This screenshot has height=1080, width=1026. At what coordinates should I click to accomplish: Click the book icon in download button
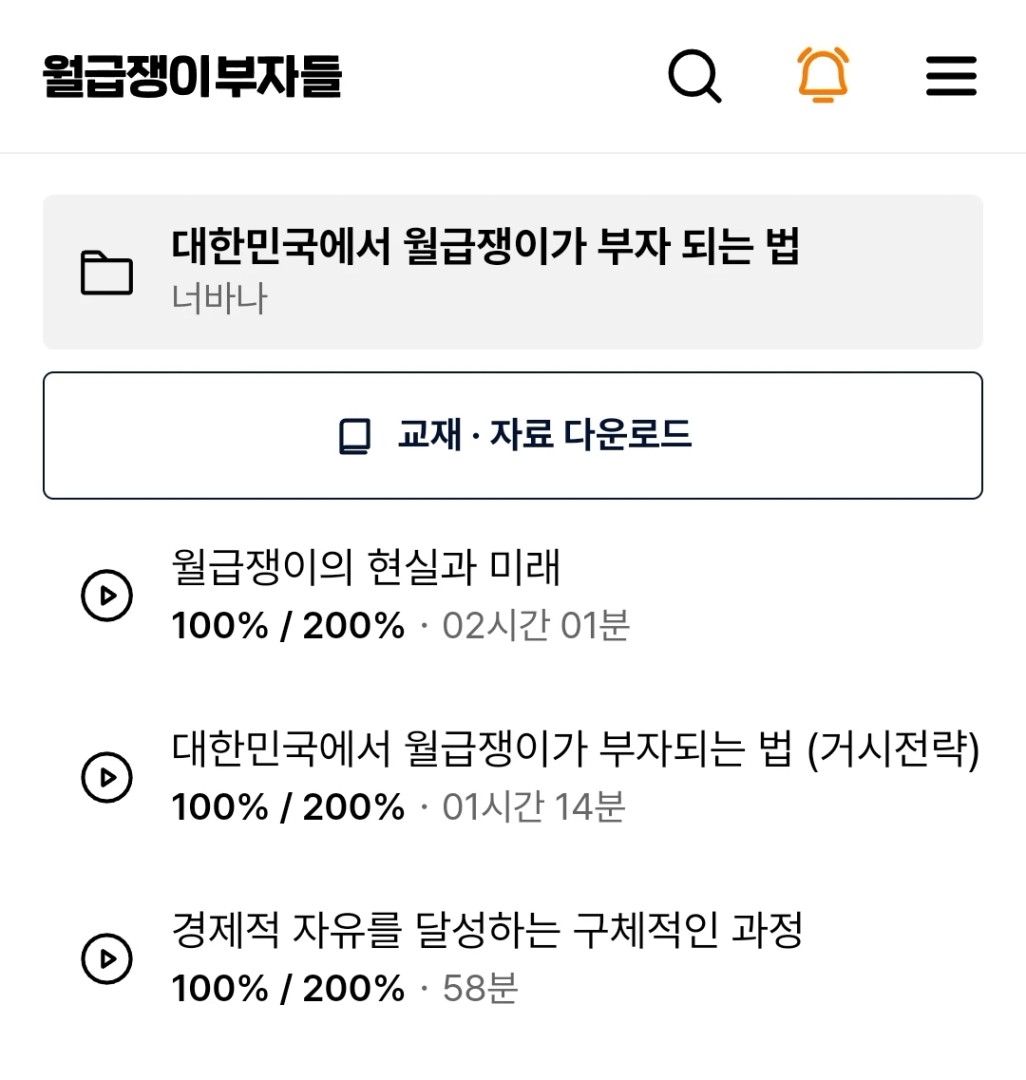click(355, 436)
